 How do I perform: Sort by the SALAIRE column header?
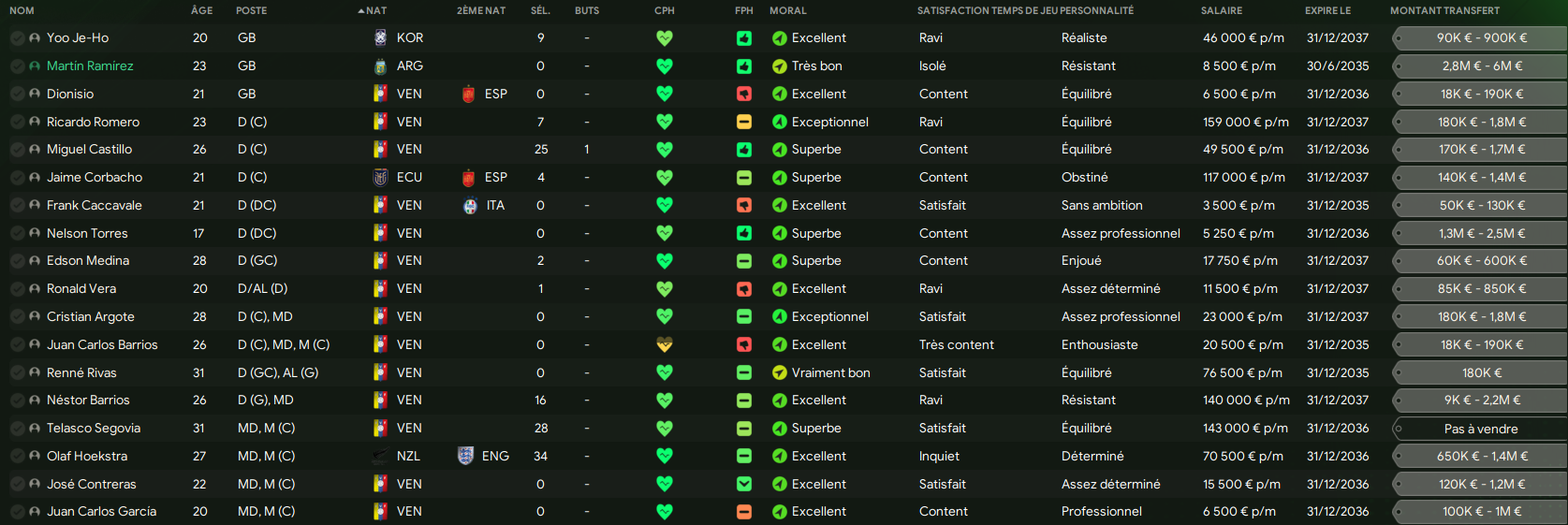[x=1222, y=10]
